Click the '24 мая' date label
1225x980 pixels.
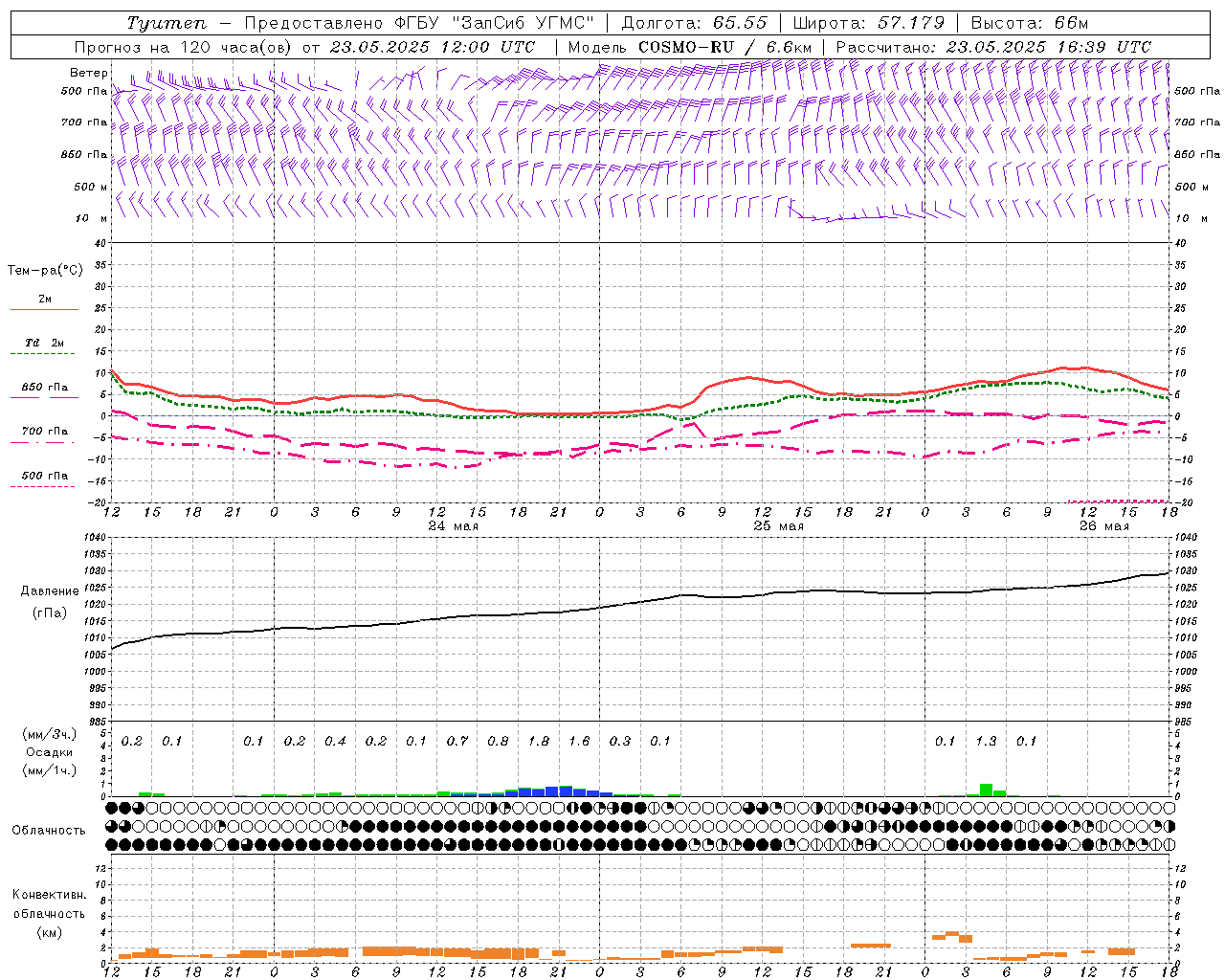pos(453,526)
